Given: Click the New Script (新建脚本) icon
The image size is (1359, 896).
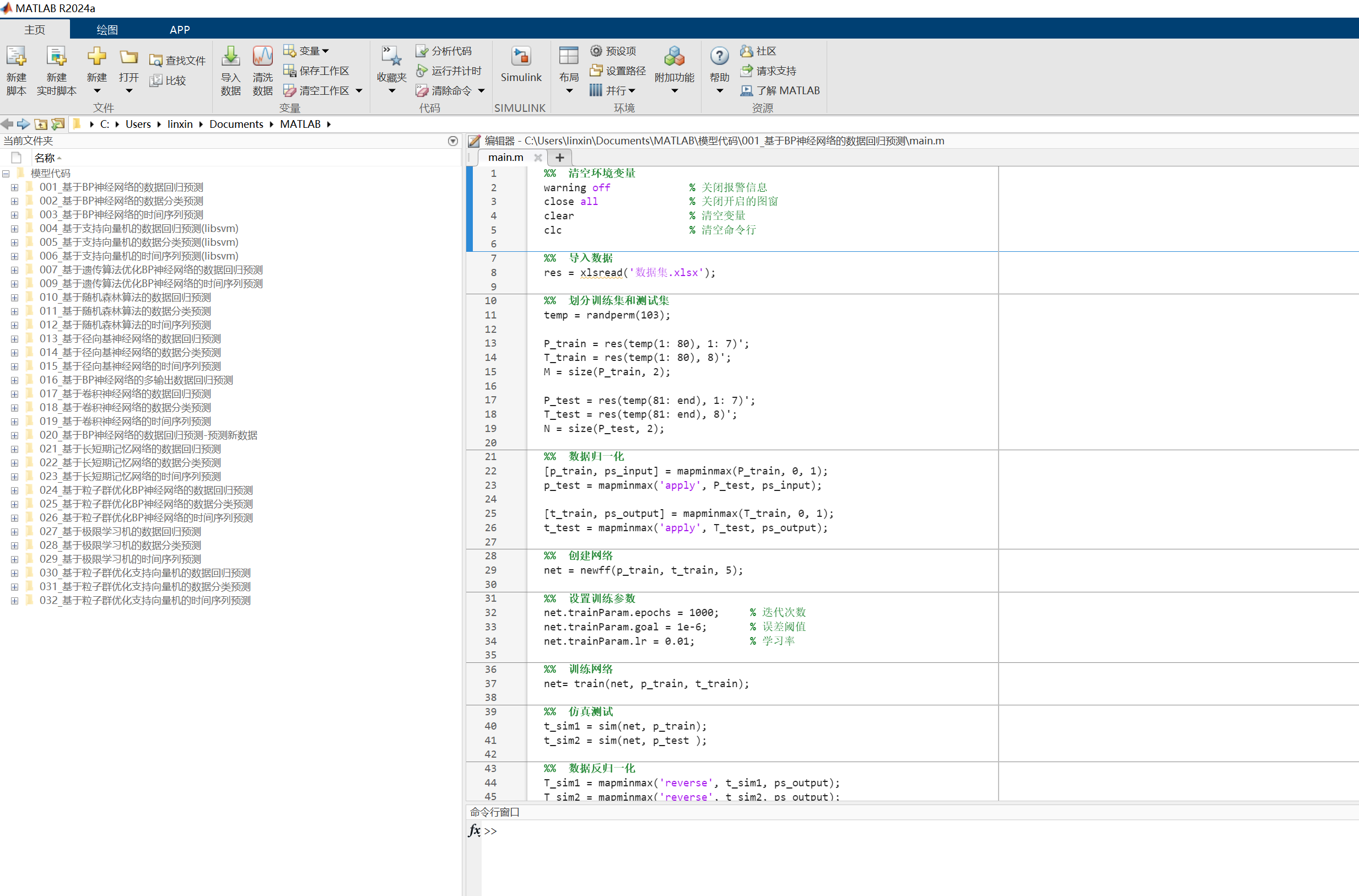Looking at the screenshot, I should (16, 57).
